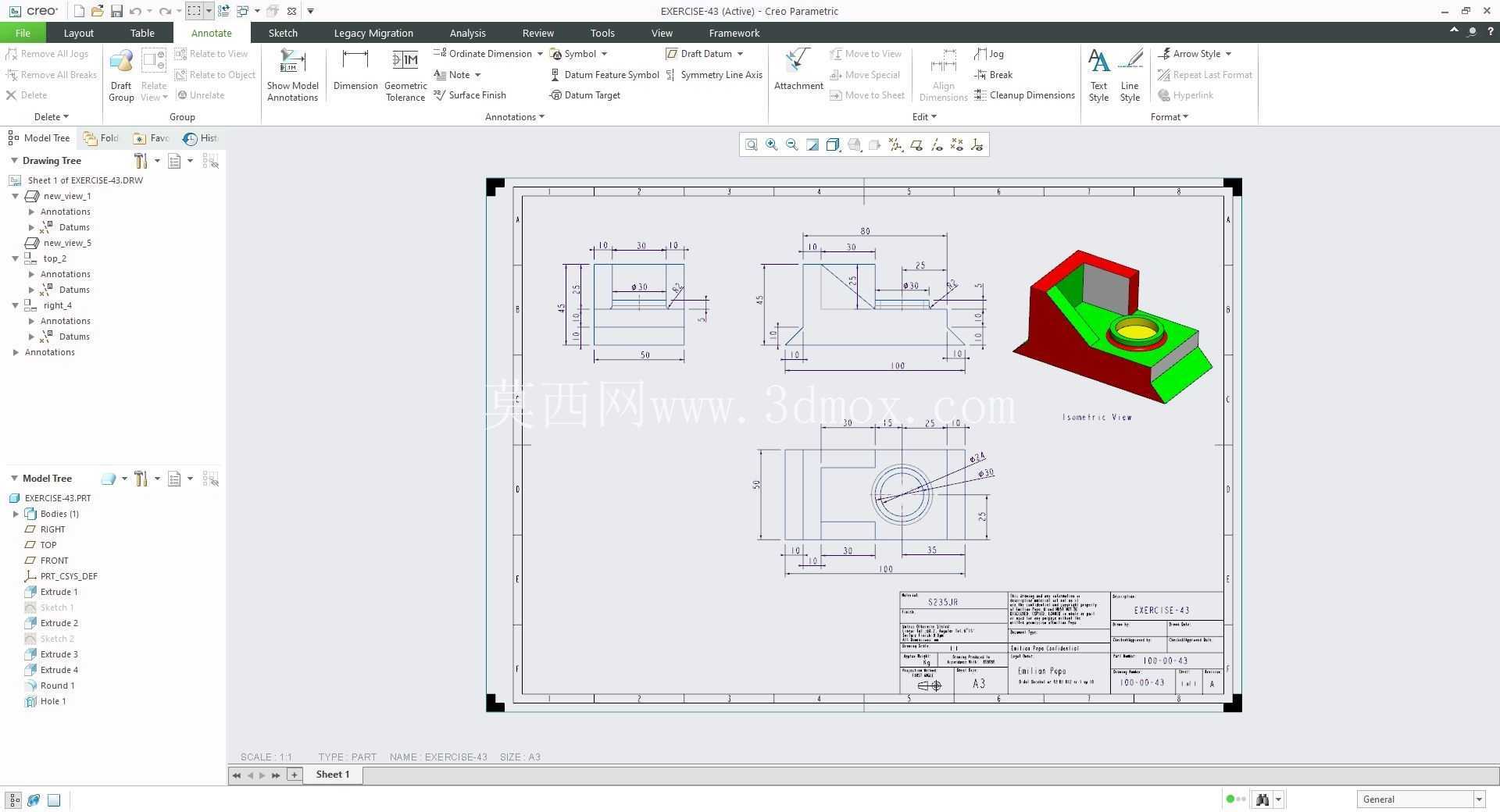Open the History panel tab
The height and width of the screenshot is (812, 1500).
[x=201, y=138]
